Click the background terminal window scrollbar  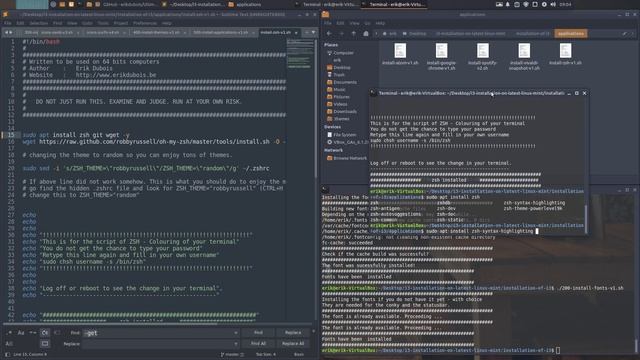(635, 345)
